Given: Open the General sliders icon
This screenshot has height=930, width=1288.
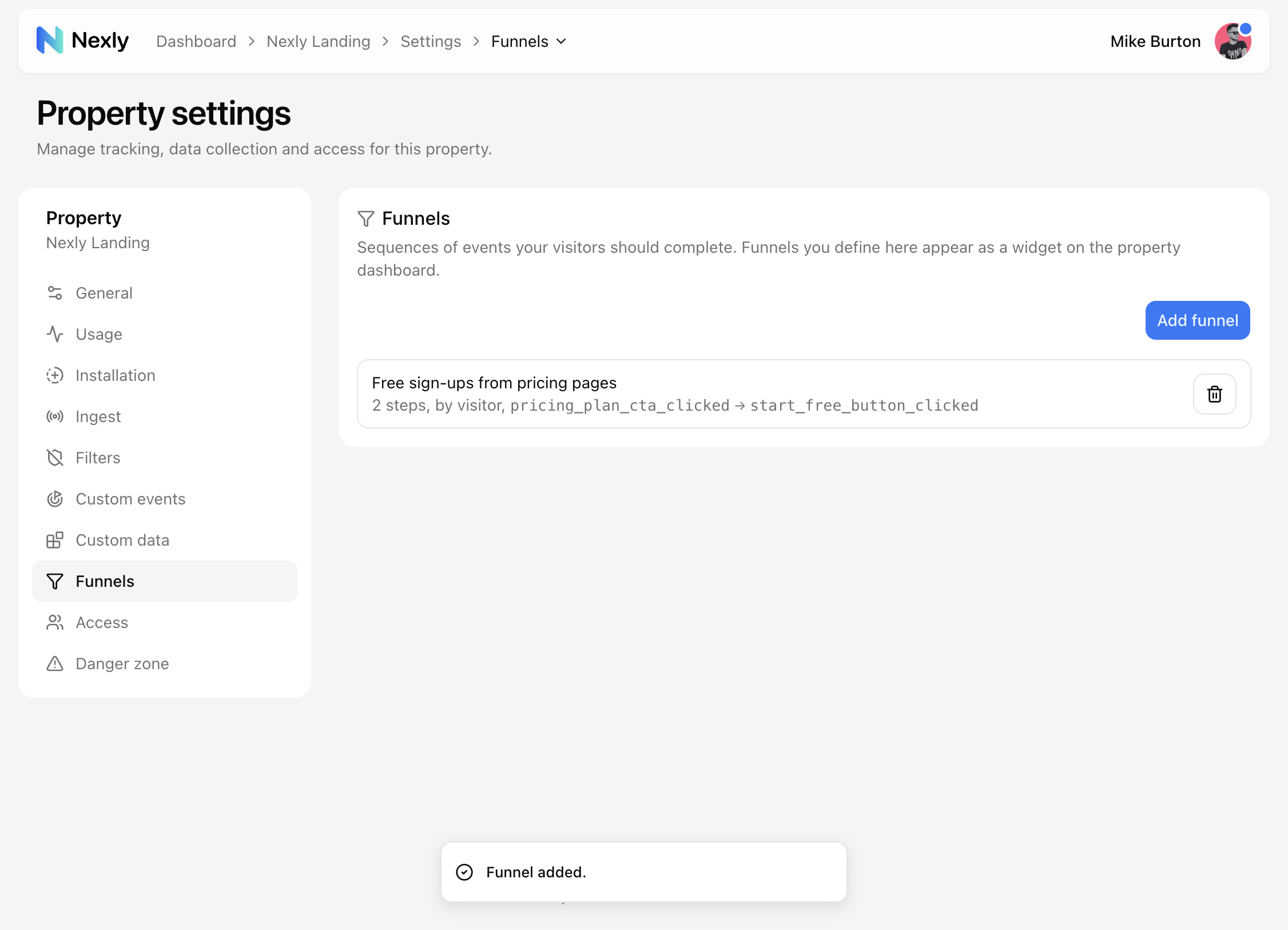Looking at the screenshot, I should click(x=55, y=293).
